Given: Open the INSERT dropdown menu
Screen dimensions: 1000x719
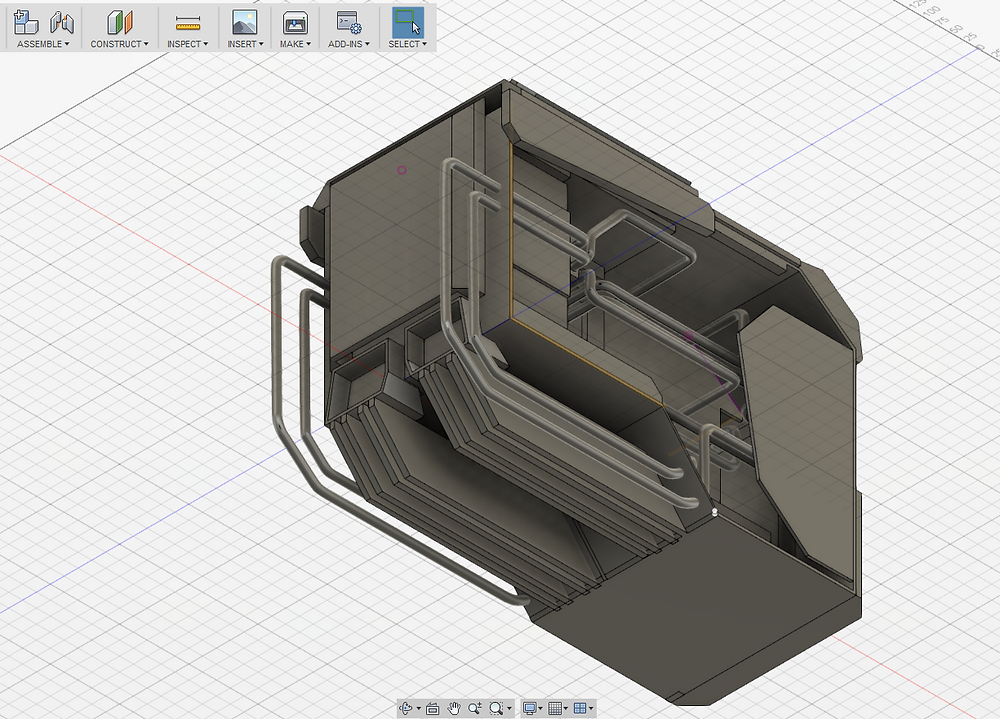Looking at the screenshot, I should pos(245,44).
